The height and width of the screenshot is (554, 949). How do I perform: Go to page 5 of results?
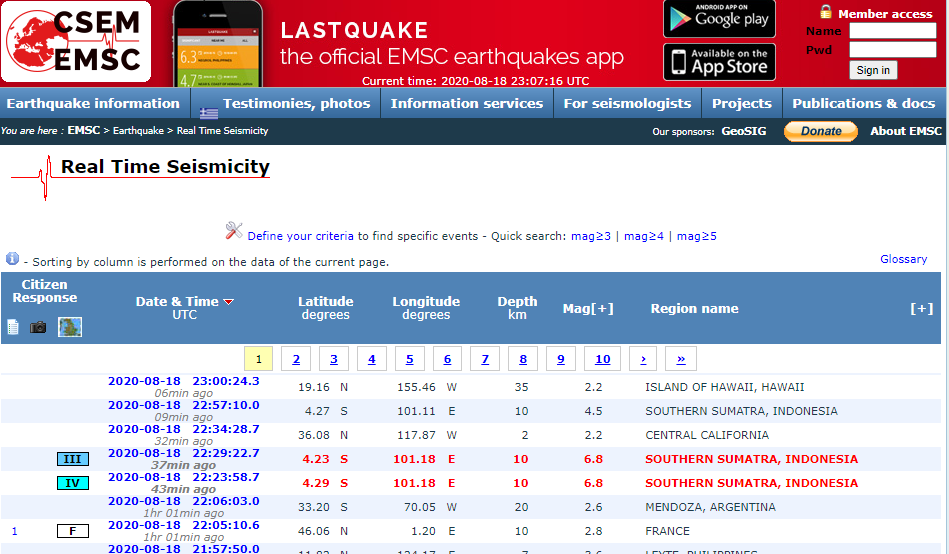pos(409,359)
